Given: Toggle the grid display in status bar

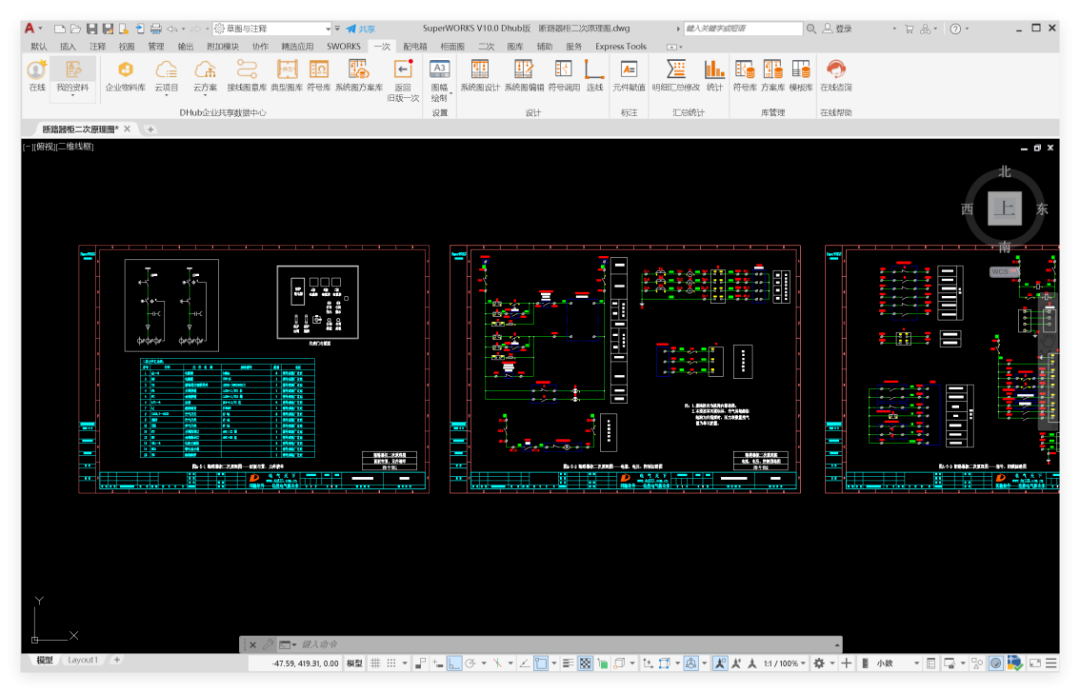Looking at the screenshot, I should coord(375,663).
